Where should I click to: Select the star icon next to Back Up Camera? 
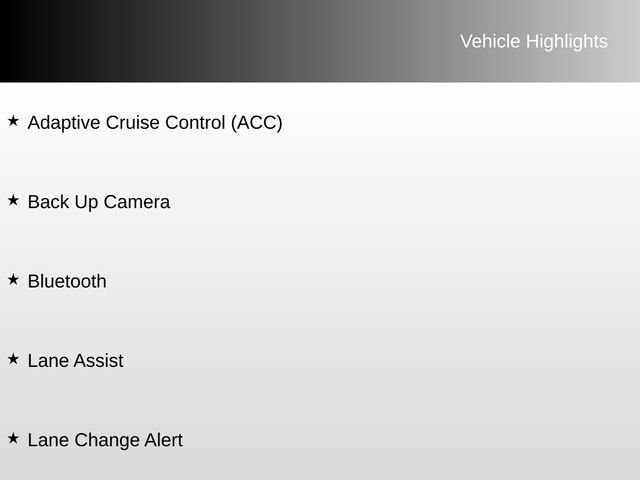(x=13, y=200)
